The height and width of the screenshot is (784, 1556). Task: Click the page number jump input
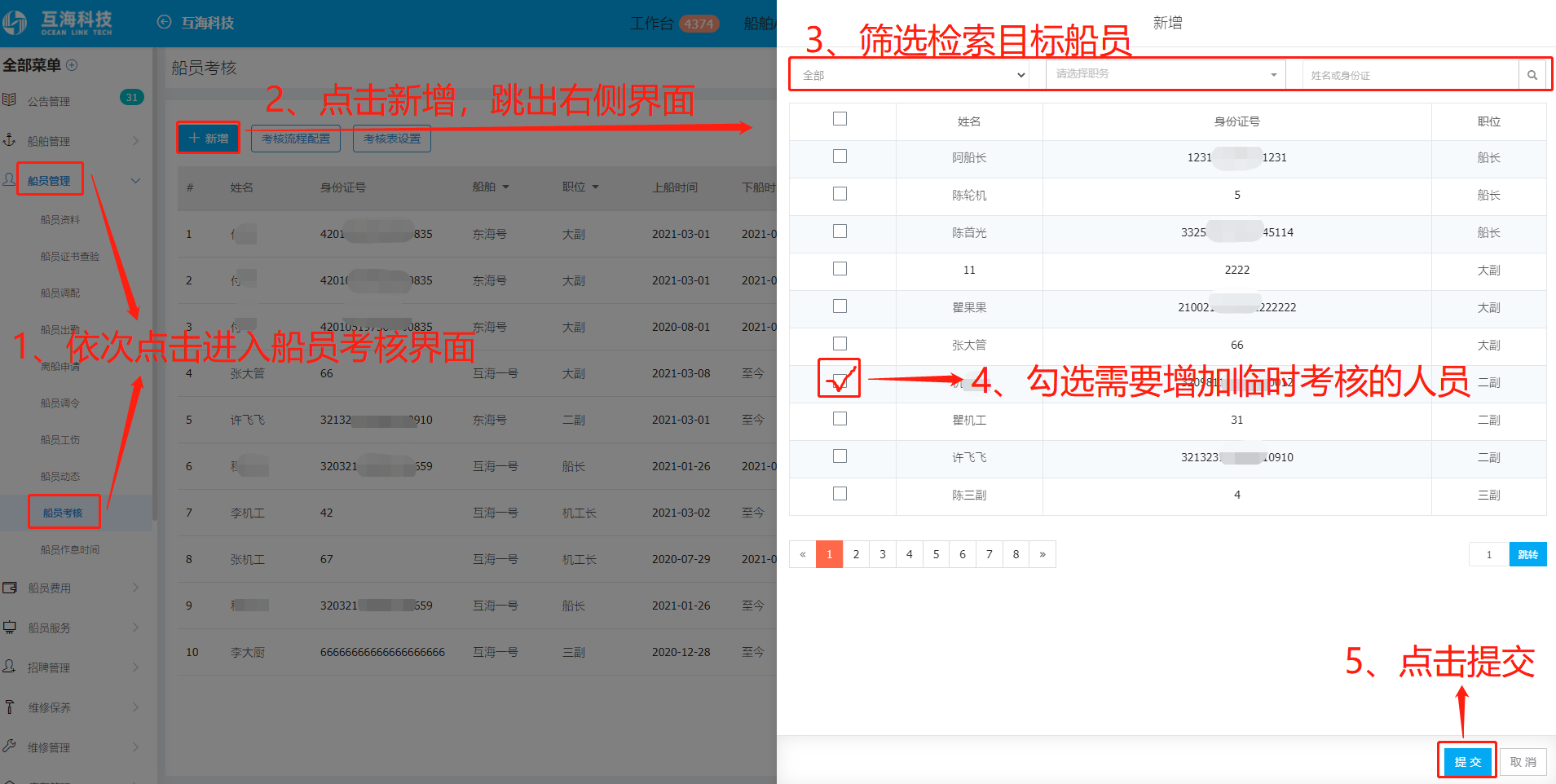1488,554
